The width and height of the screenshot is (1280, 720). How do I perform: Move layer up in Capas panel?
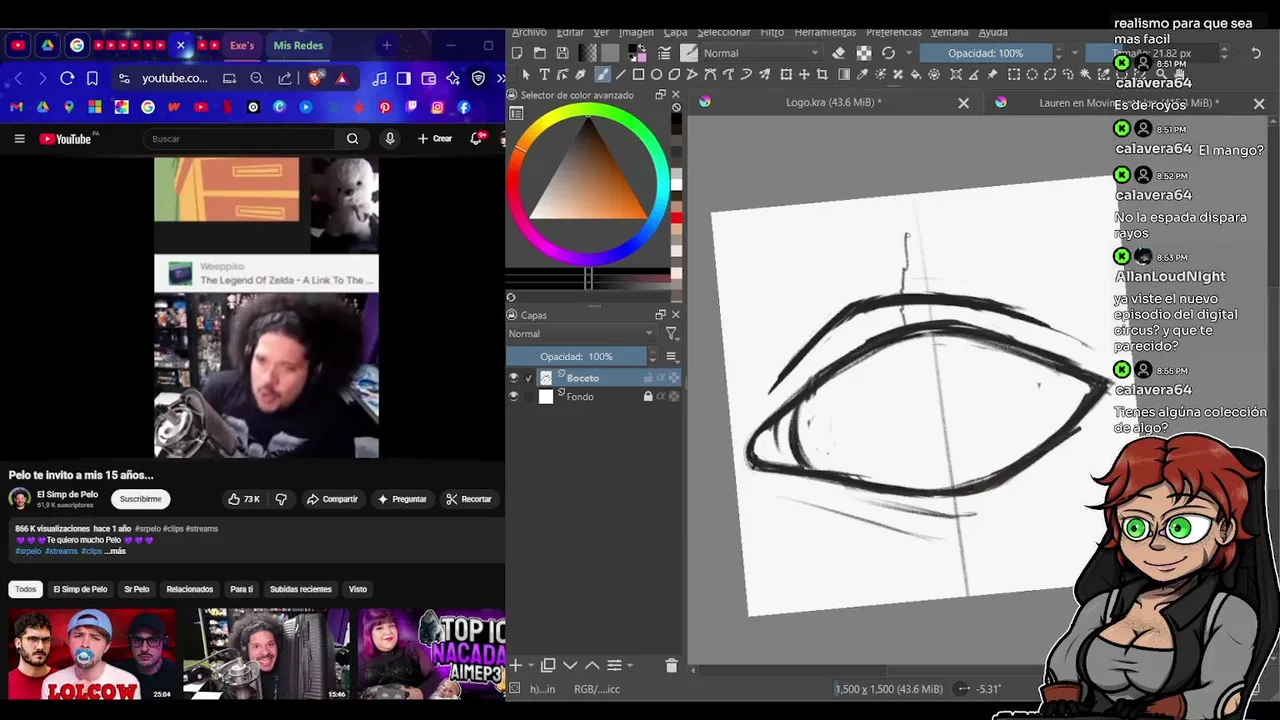[592, 665]
